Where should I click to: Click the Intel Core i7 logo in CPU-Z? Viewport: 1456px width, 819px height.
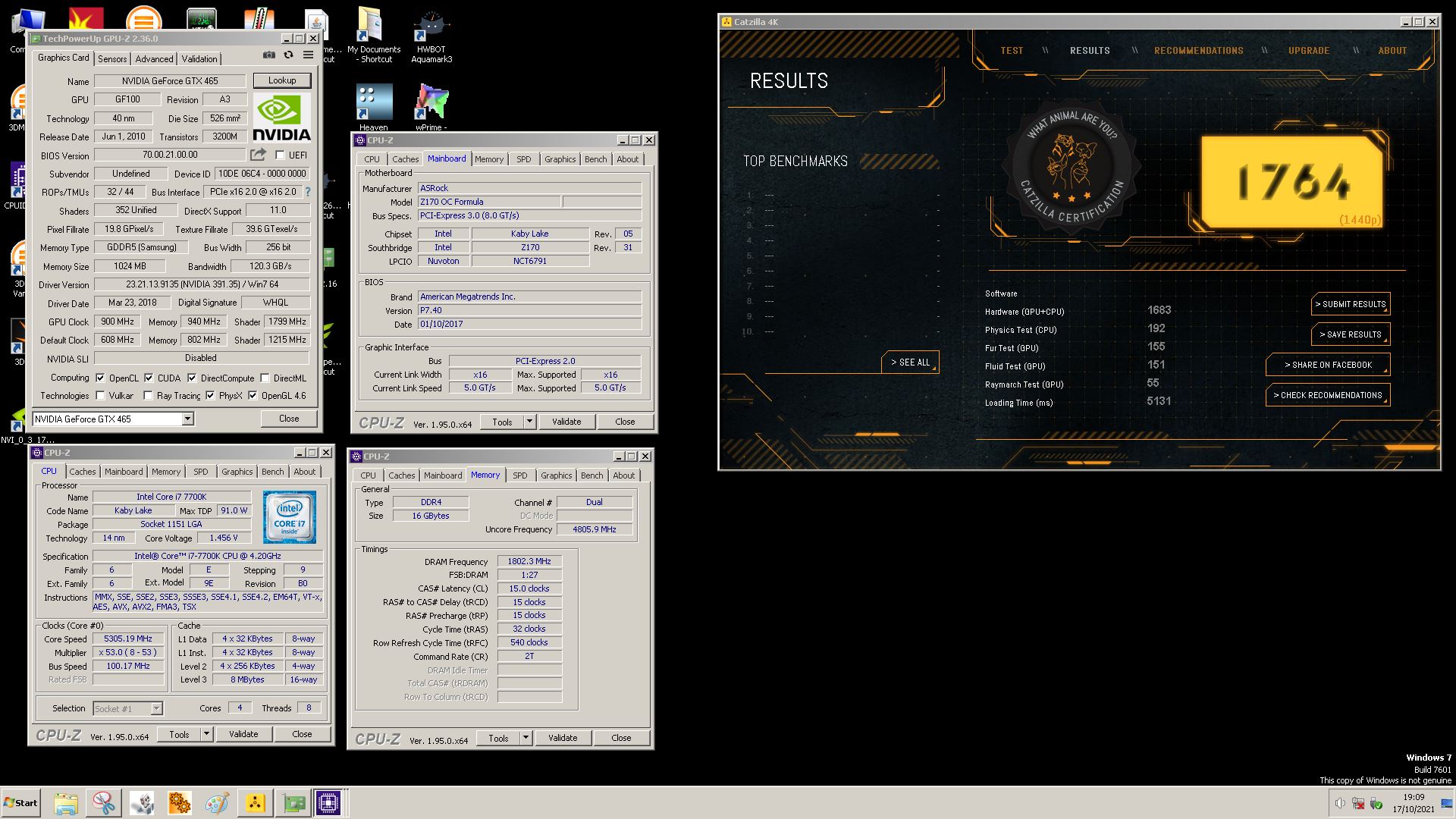click(x=290, y=517)
